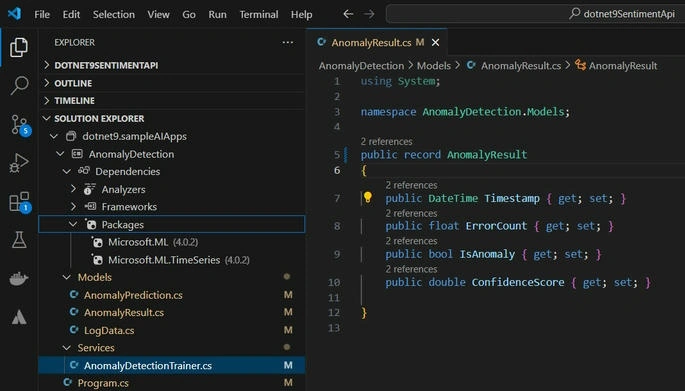685x391 pixels.
Task: Open the Help menu
Action: pos(301,14)
